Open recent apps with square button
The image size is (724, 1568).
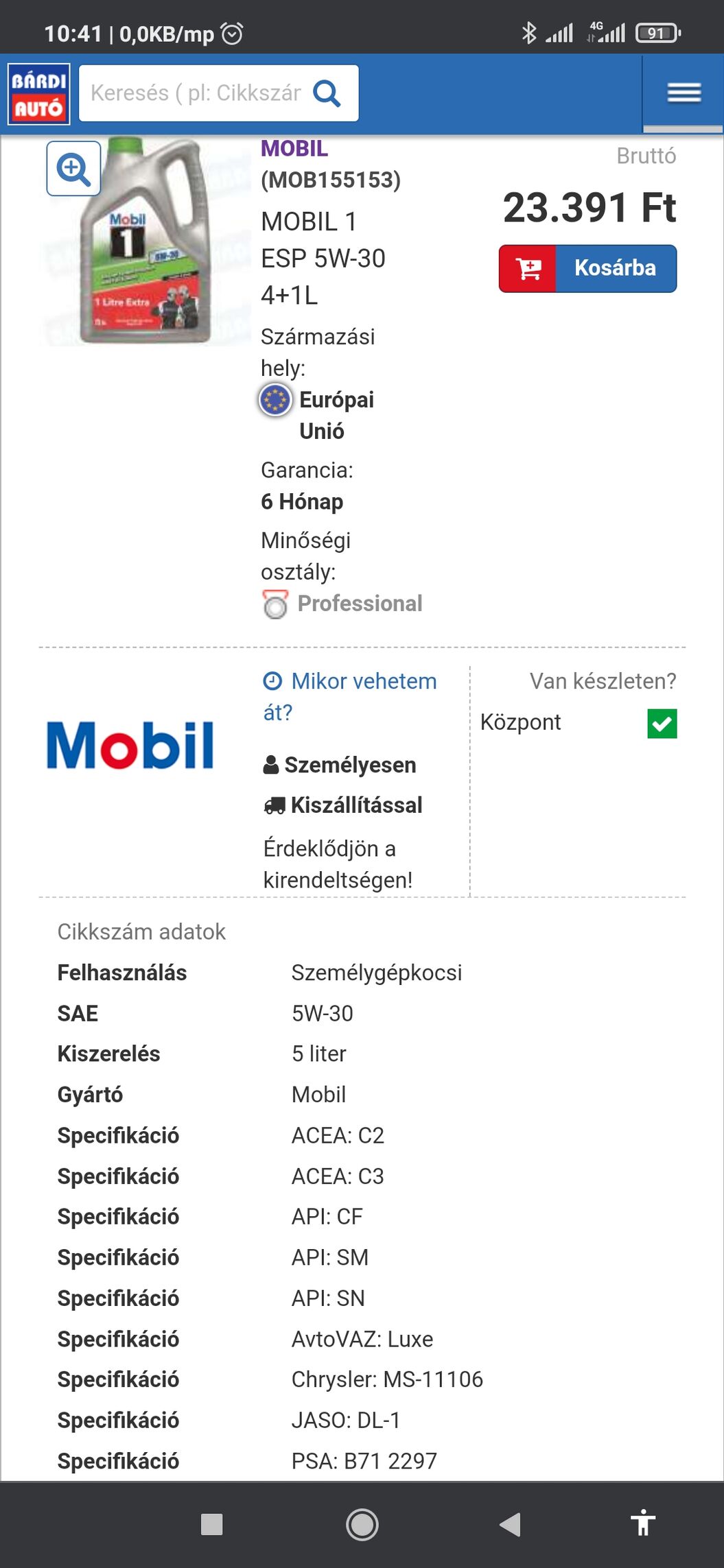pos(211,1524)
